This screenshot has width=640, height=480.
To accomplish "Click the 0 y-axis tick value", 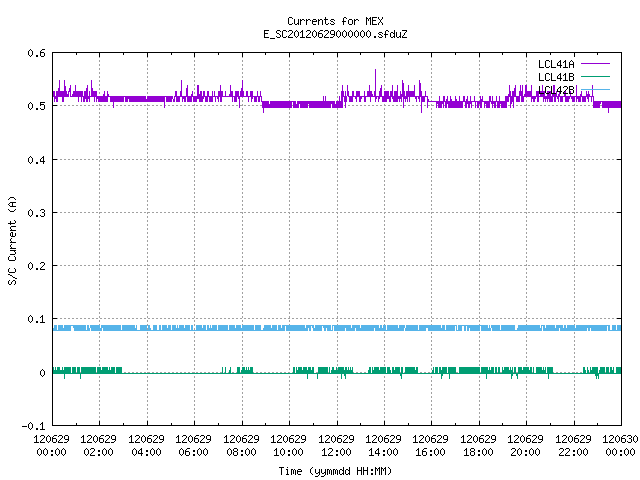I will click(x=42, y=373).
